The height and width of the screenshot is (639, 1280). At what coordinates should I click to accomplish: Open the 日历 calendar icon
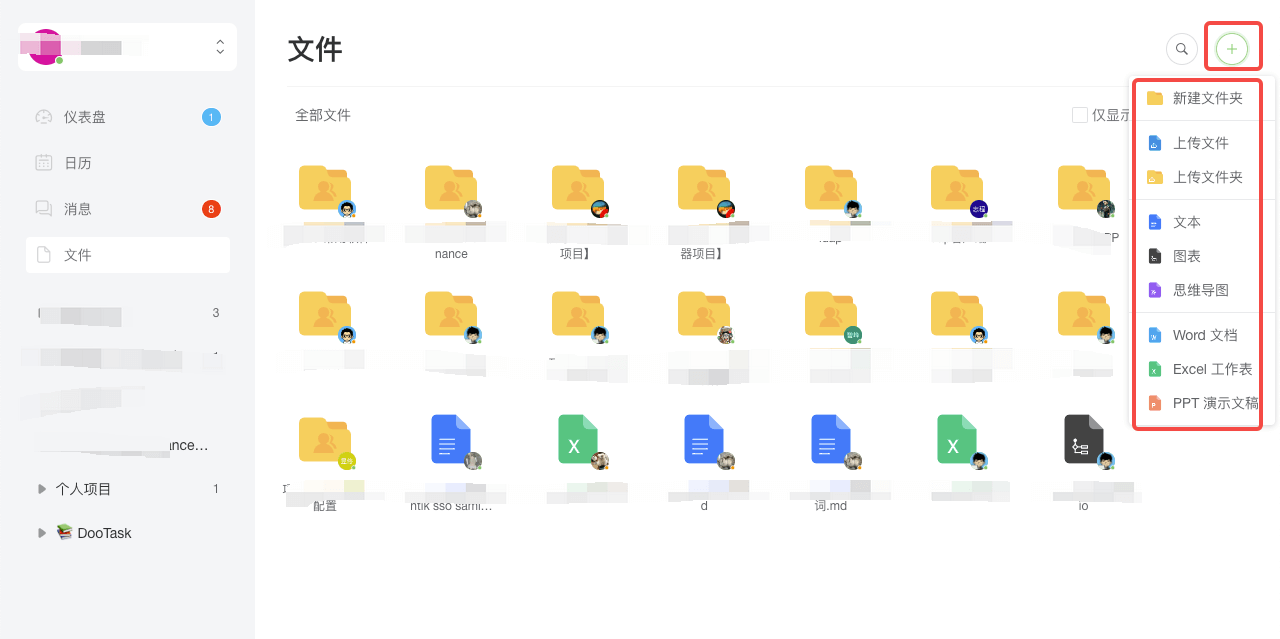(x=42, y=162)
